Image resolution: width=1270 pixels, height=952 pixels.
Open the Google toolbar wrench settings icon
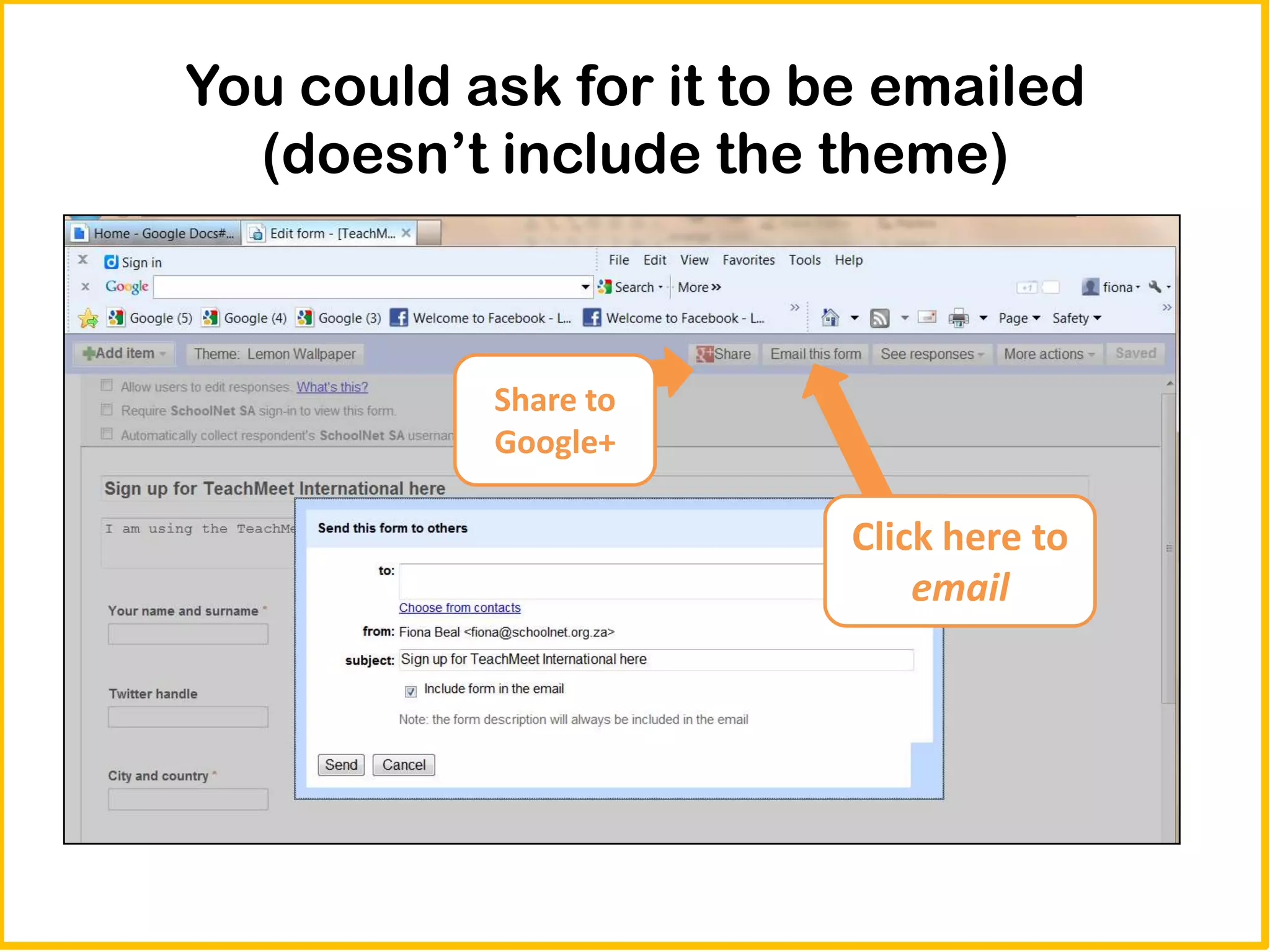click(x=1155, y=286)
